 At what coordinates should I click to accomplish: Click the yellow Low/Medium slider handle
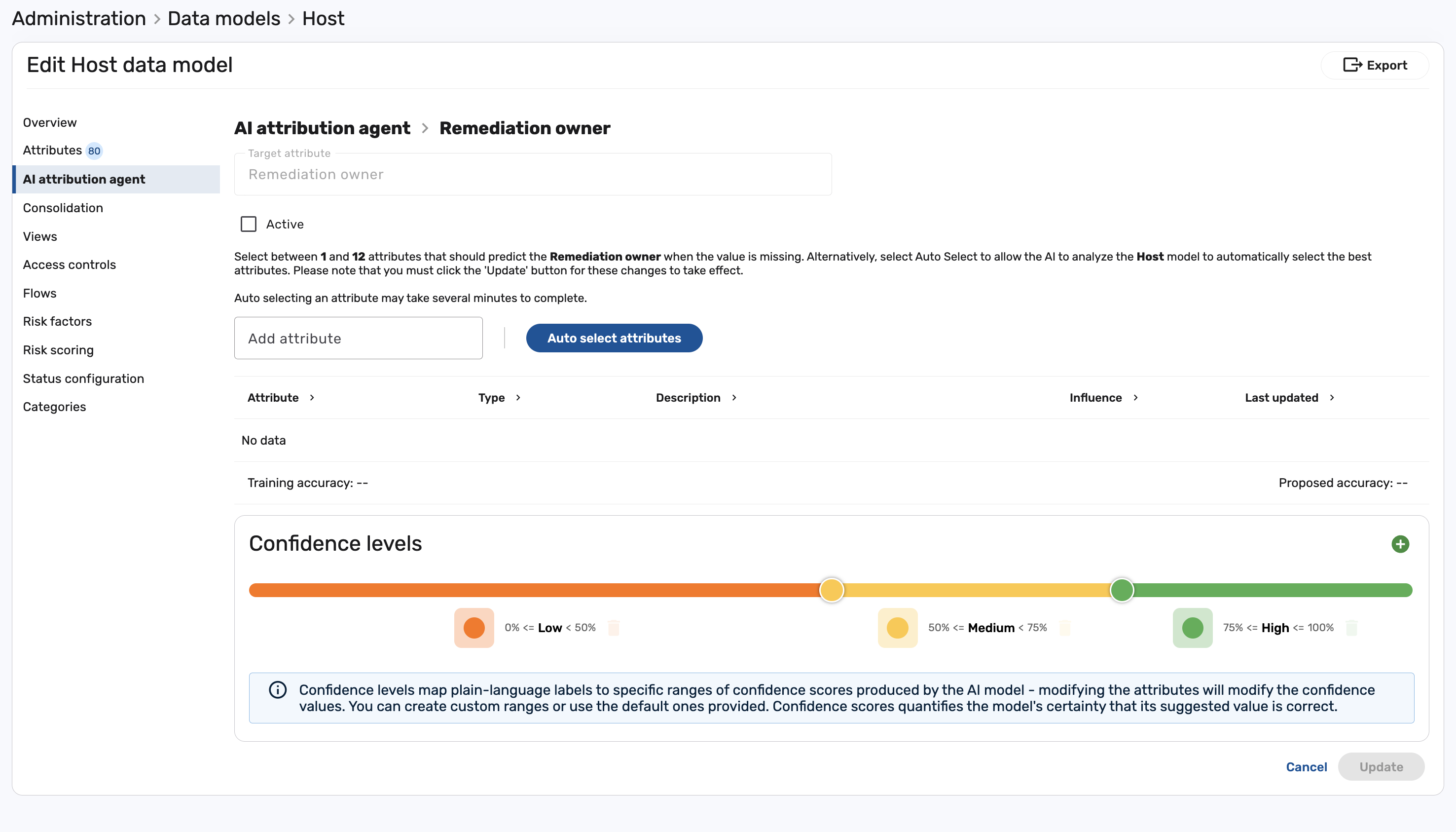tap(832, 590)
